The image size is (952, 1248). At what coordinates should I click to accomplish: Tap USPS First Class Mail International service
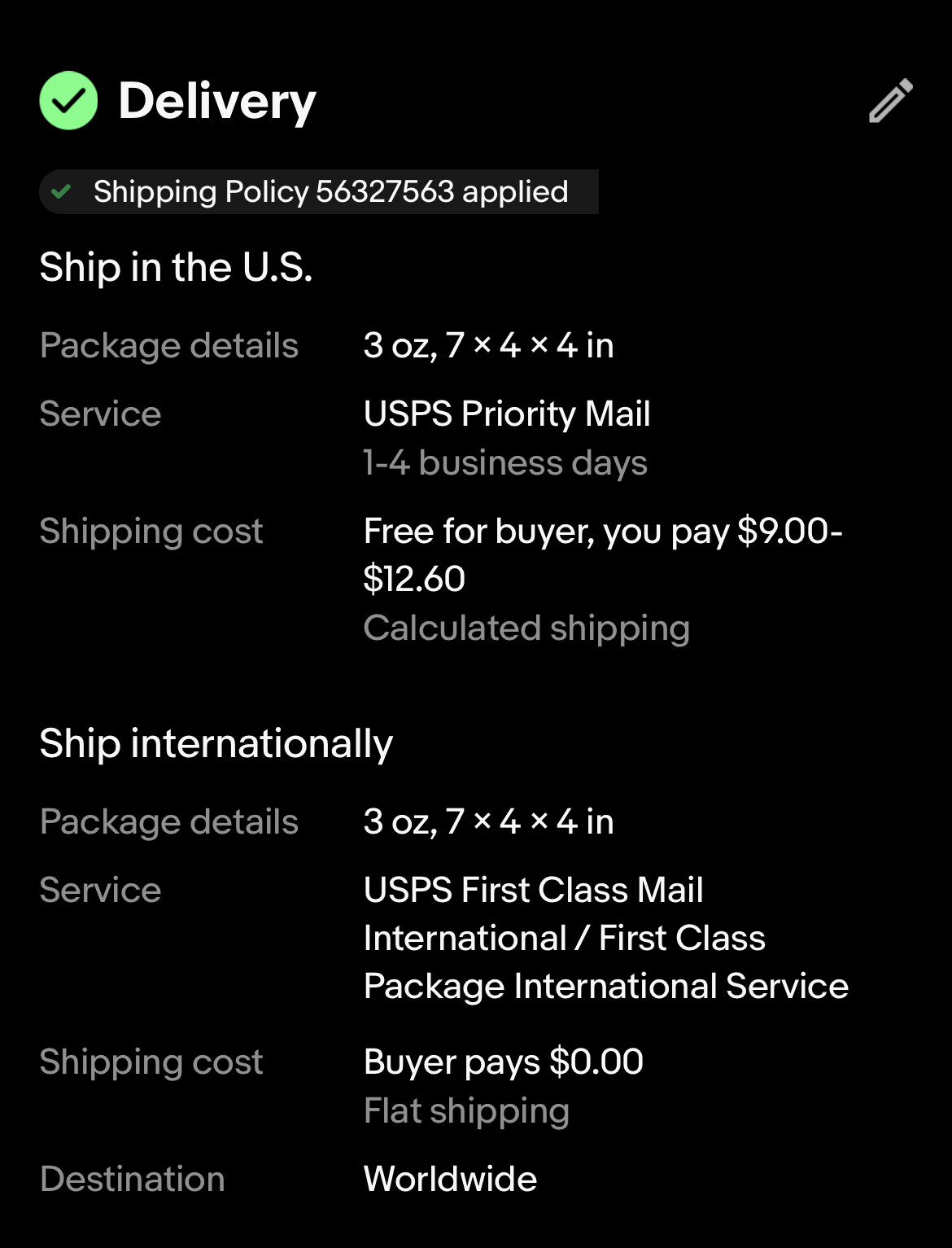pyautogui.click(x=606, y=938)
